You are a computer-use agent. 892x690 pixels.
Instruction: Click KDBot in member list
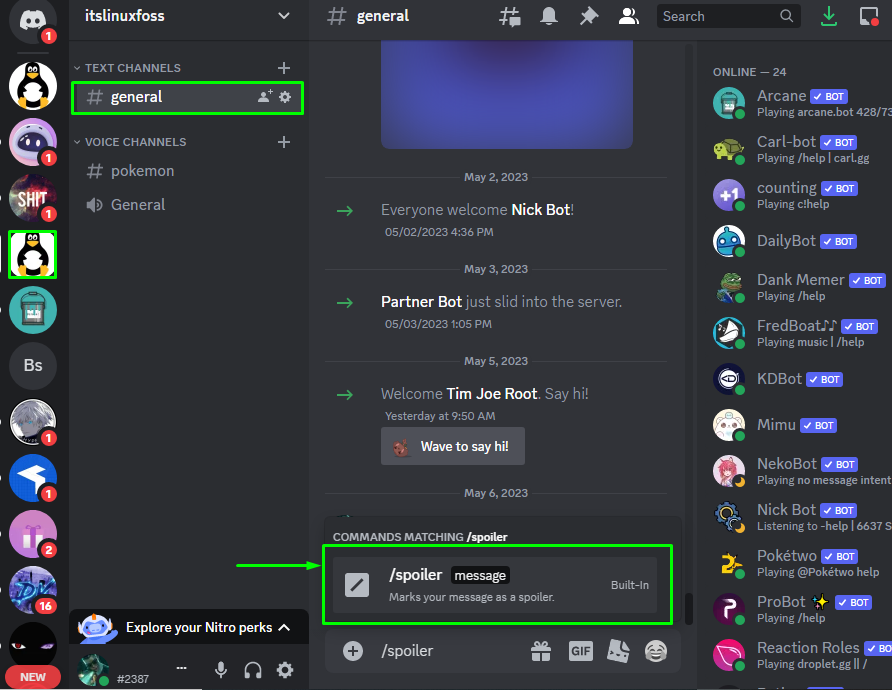tap(799, 379)
